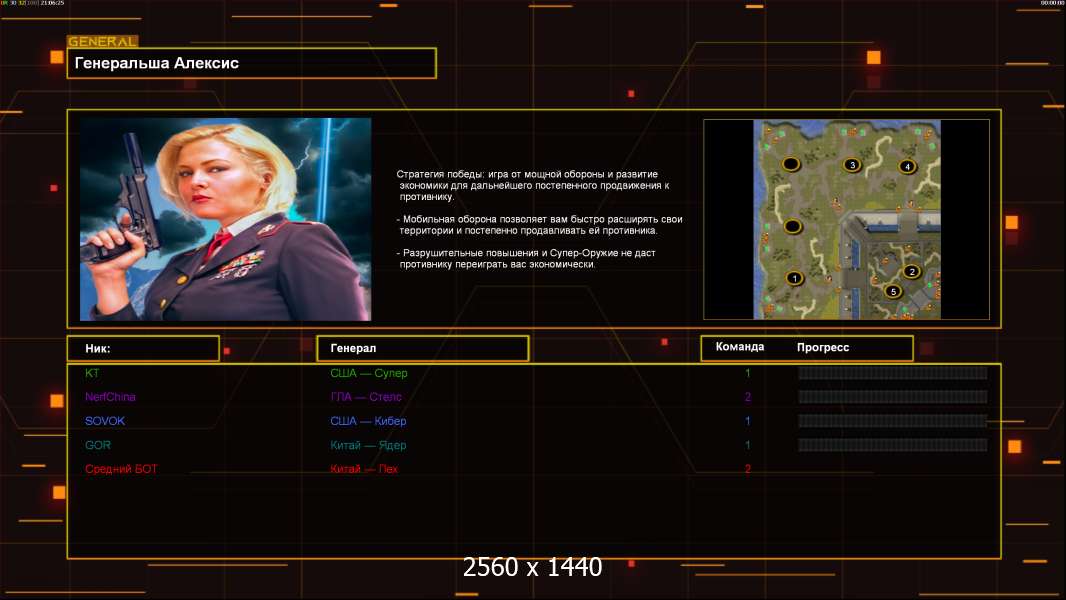This screenshot has width=1066, height=600.
Task: Click the 'Генеральша Алексис' title field
Action: [252, 63]
